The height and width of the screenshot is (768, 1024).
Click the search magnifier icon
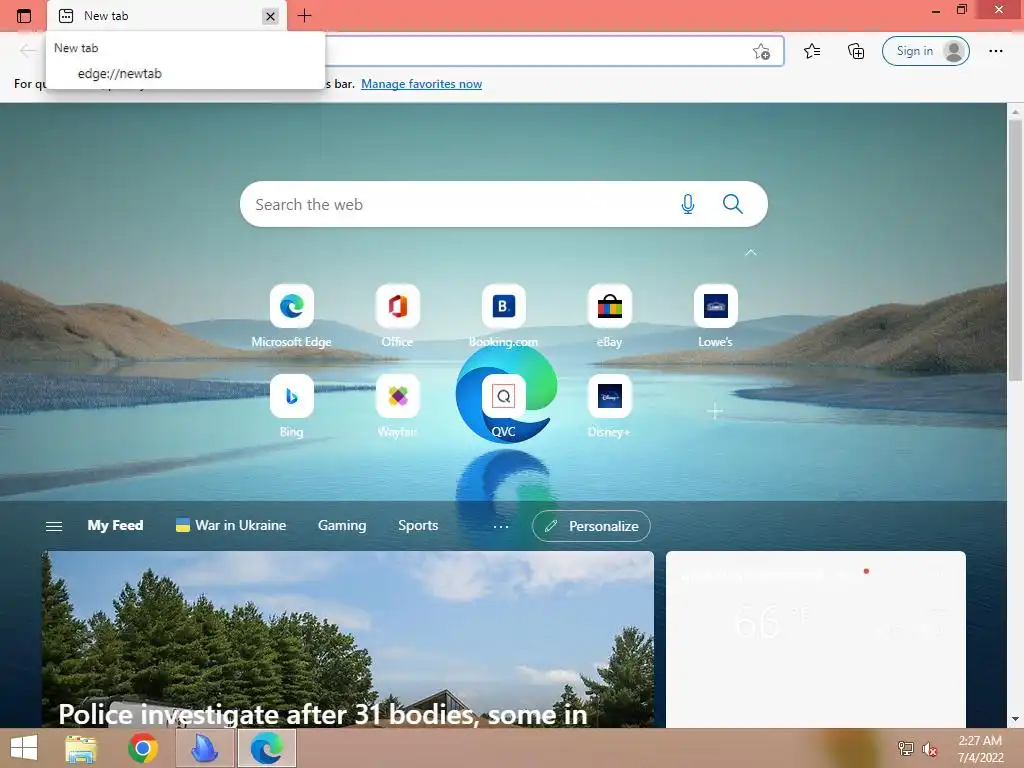coord(733,204)
